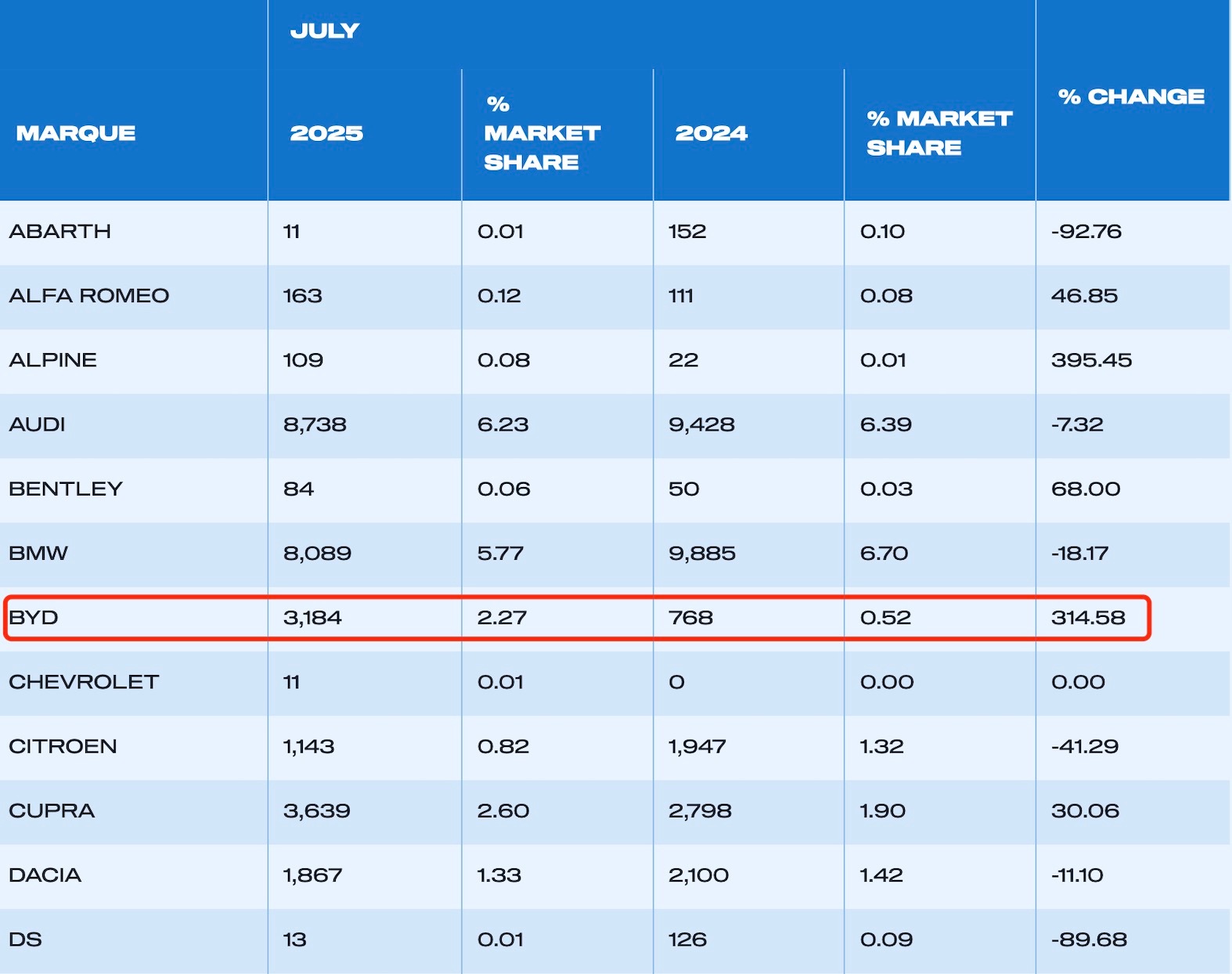Click Cupra's 2,798 2024 figure
Viewport: 1232px width, 974px height.
pyautogui.click(x=700, y=810)
